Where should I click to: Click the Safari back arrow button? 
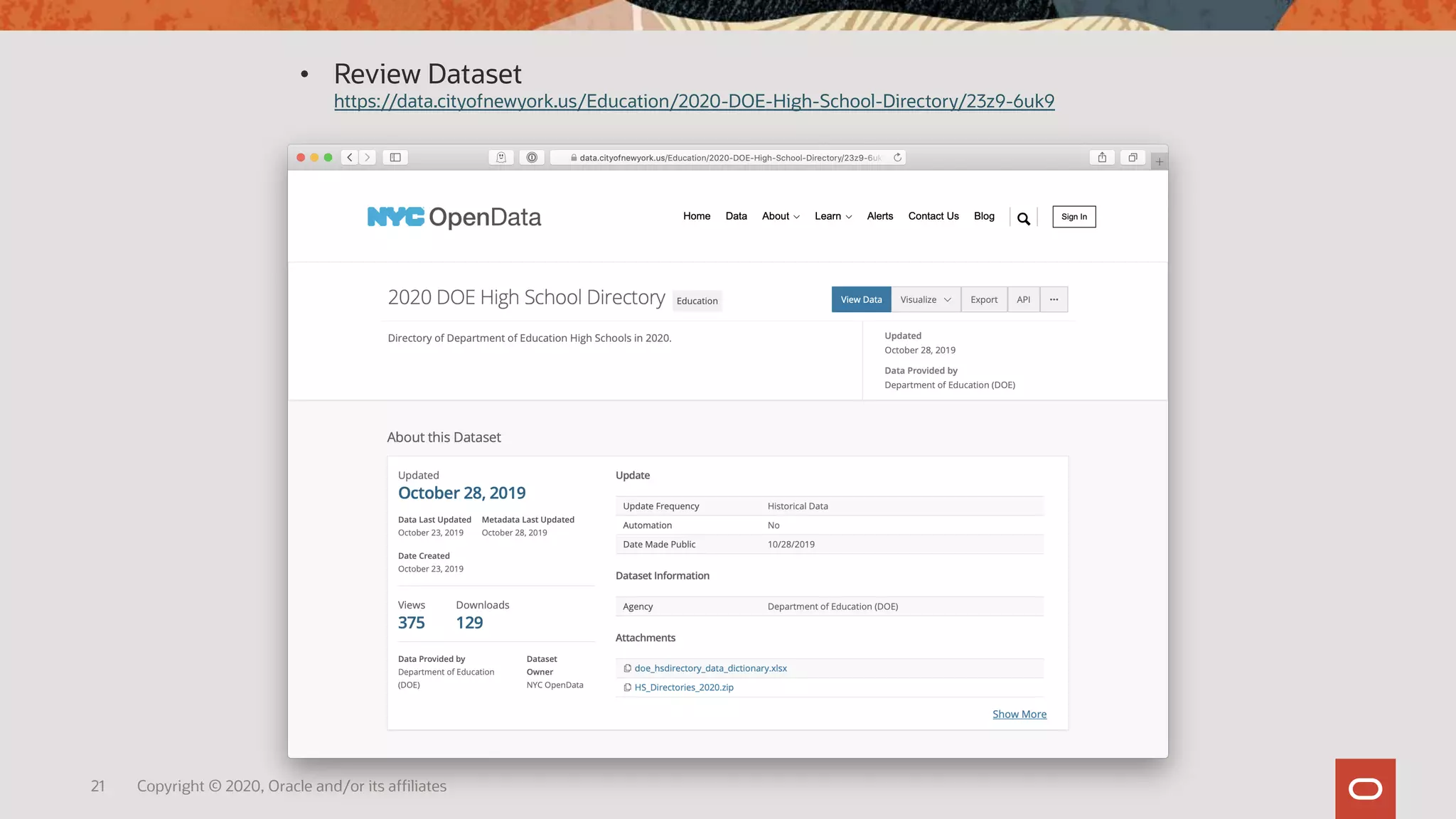point(350,157)
